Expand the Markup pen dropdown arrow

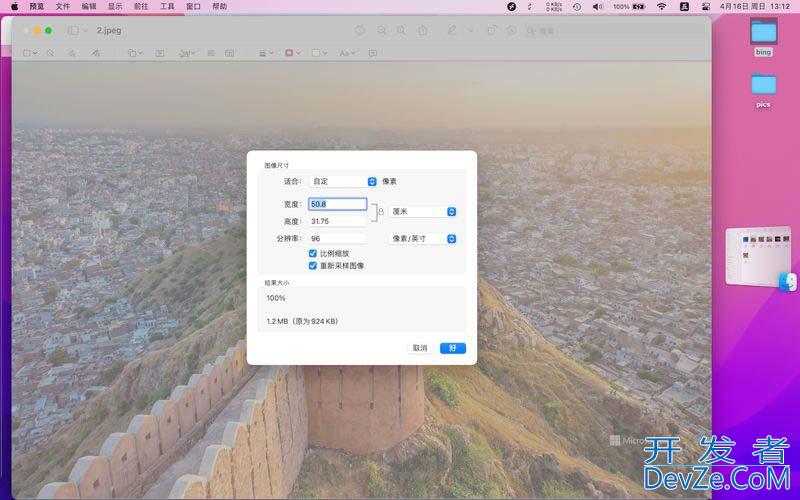tap(470, 31)
